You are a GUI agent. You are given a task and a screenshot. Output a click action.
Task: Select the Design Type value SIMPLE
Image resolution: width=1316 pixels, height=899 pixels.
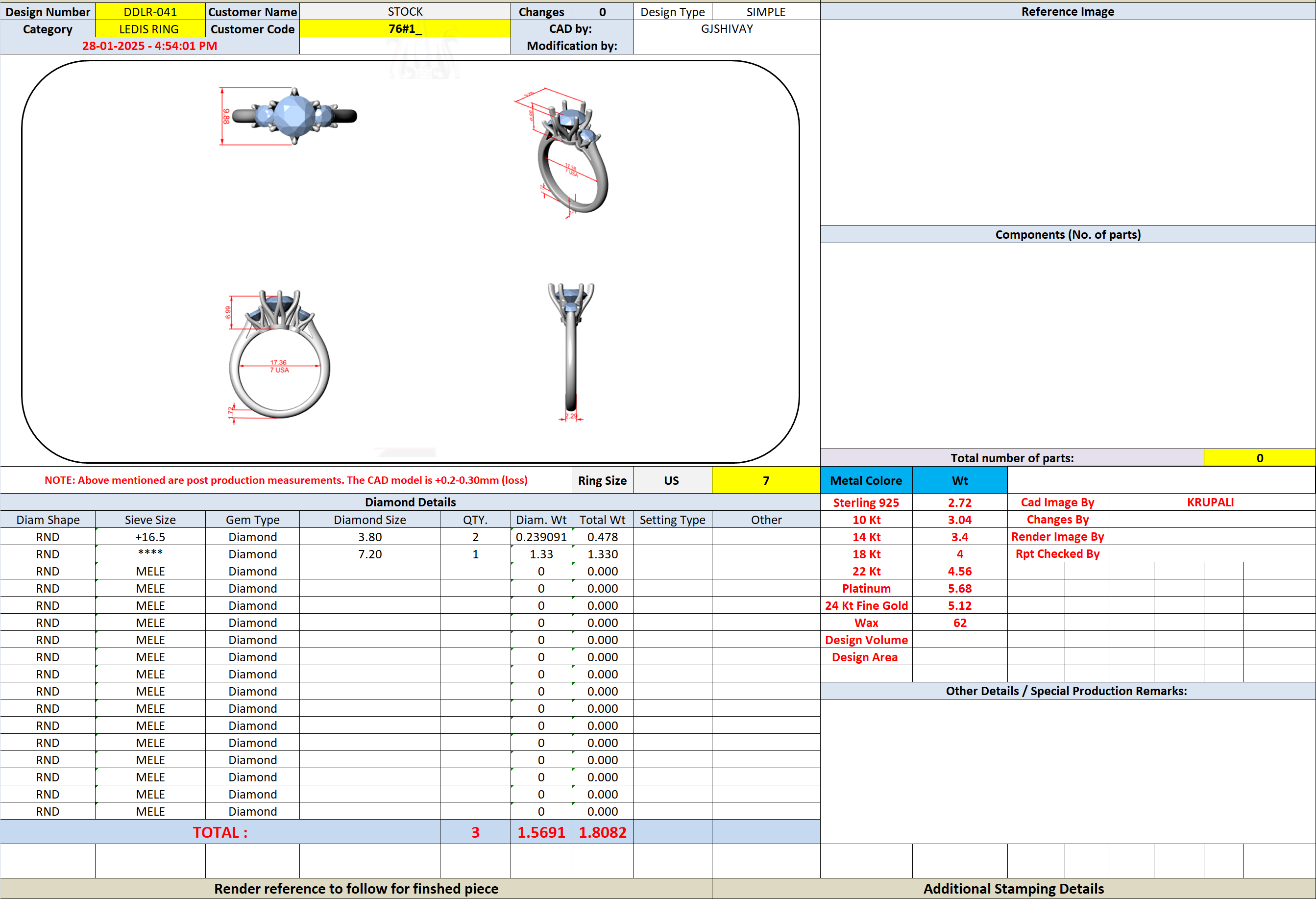[x=766, y=12]
